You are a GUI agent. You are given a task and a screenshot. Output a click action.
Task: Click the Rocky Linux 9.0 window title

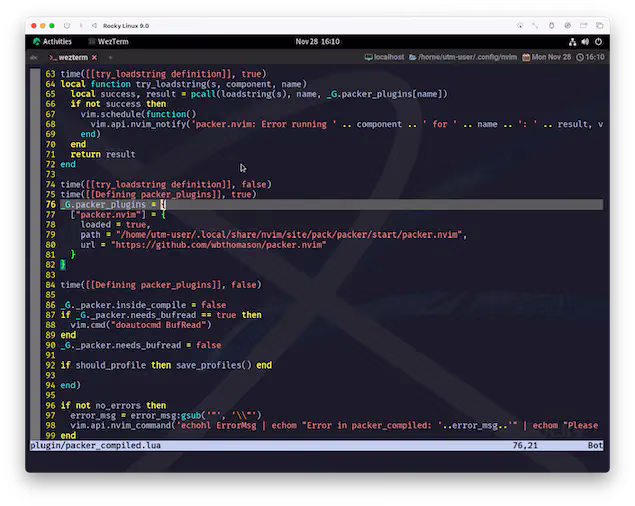tap(126, 26)
